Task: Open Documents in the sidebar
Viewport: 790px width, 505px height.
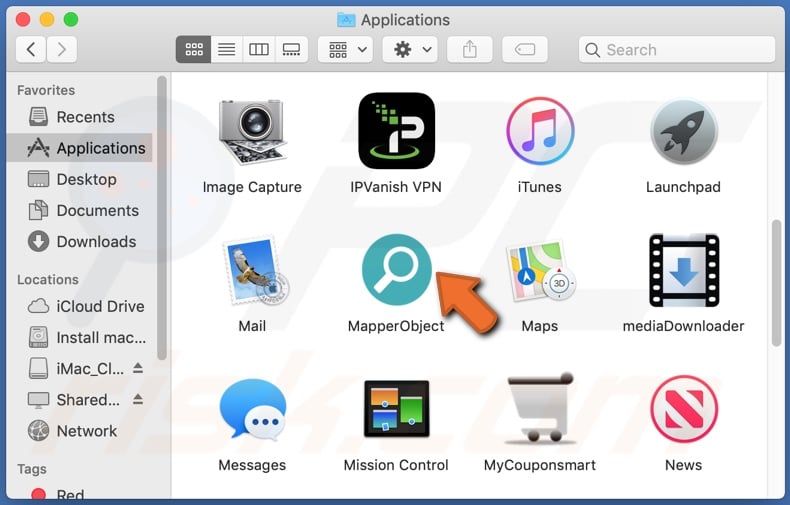Action: pyautogui.click(x=81, y=210)
